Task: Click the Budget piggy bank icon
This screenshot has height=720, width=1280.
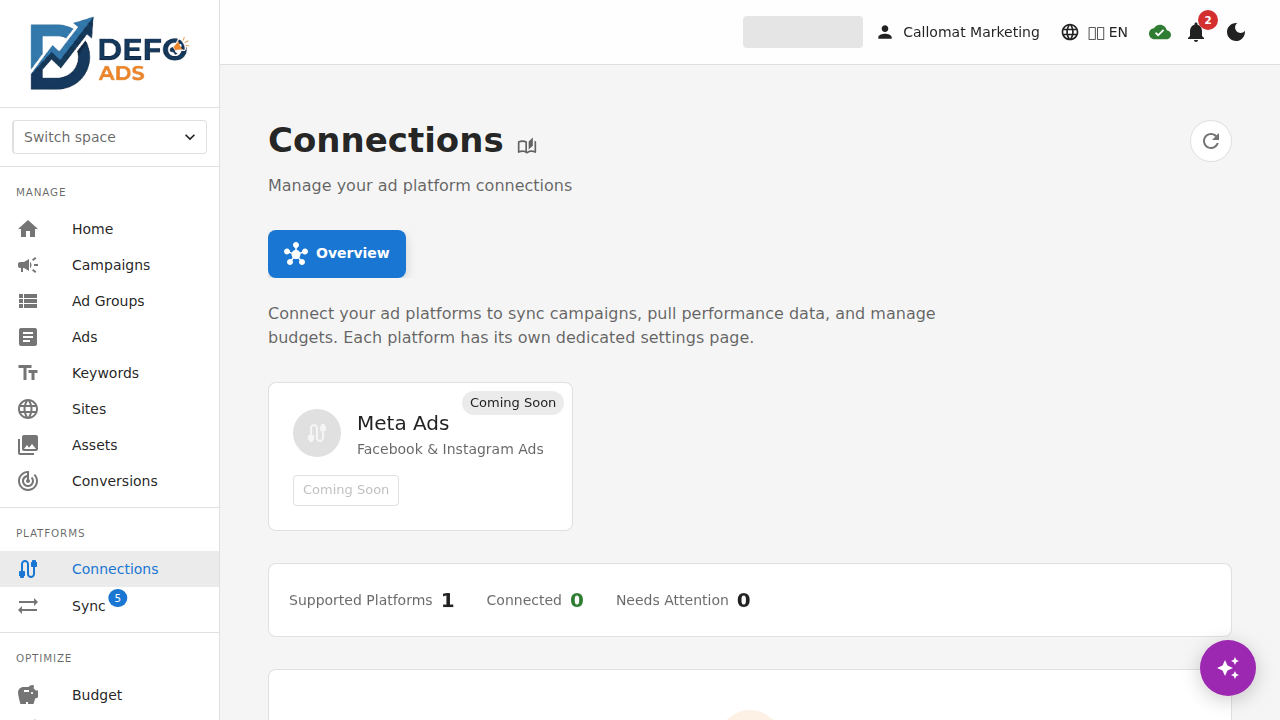Action: [x=28, y=695]
